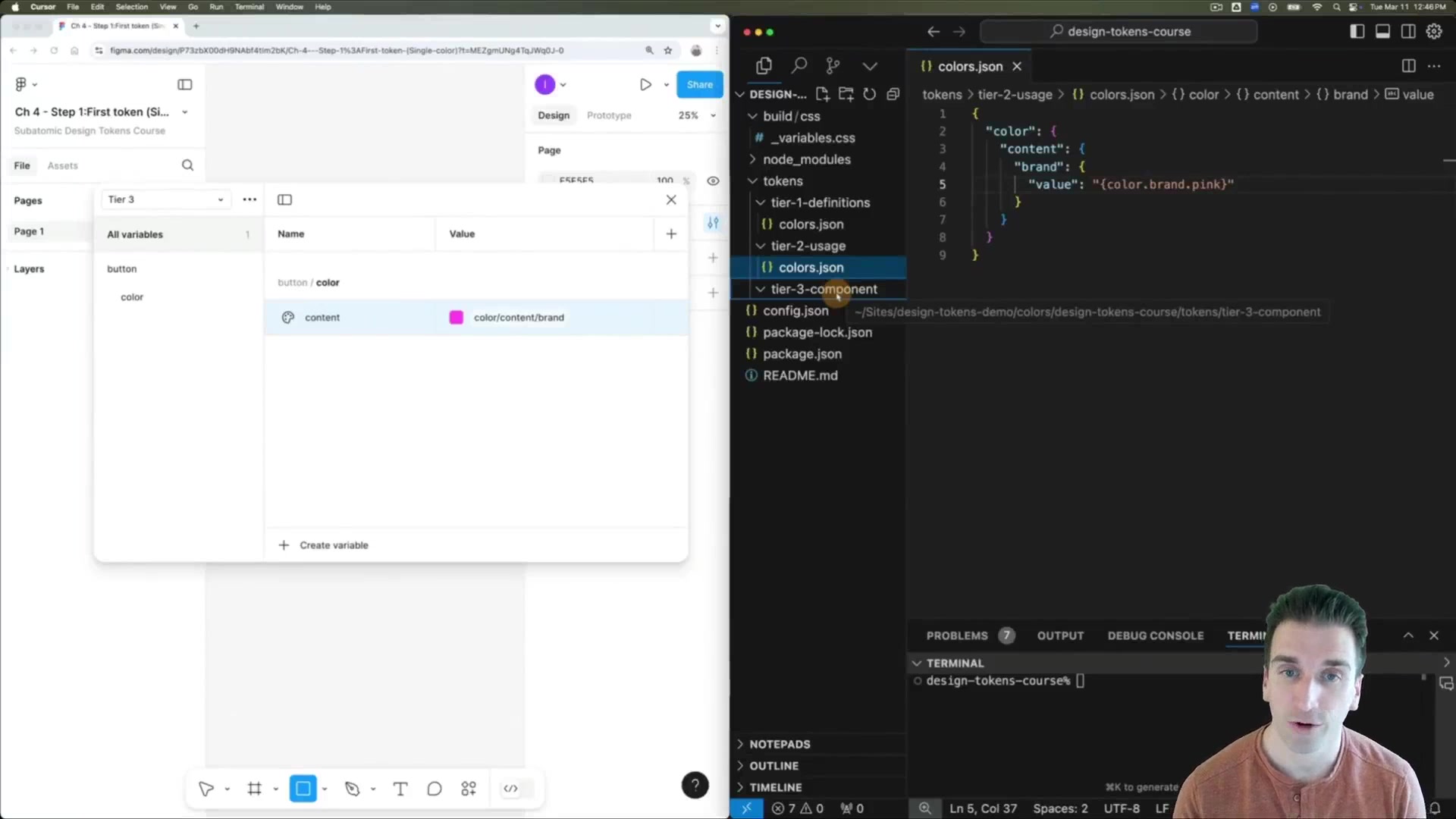Open PROBLEMS tab in Cursor panel
The width and height of the screenshot is (1456, 819).
click(x=957, y=635)
